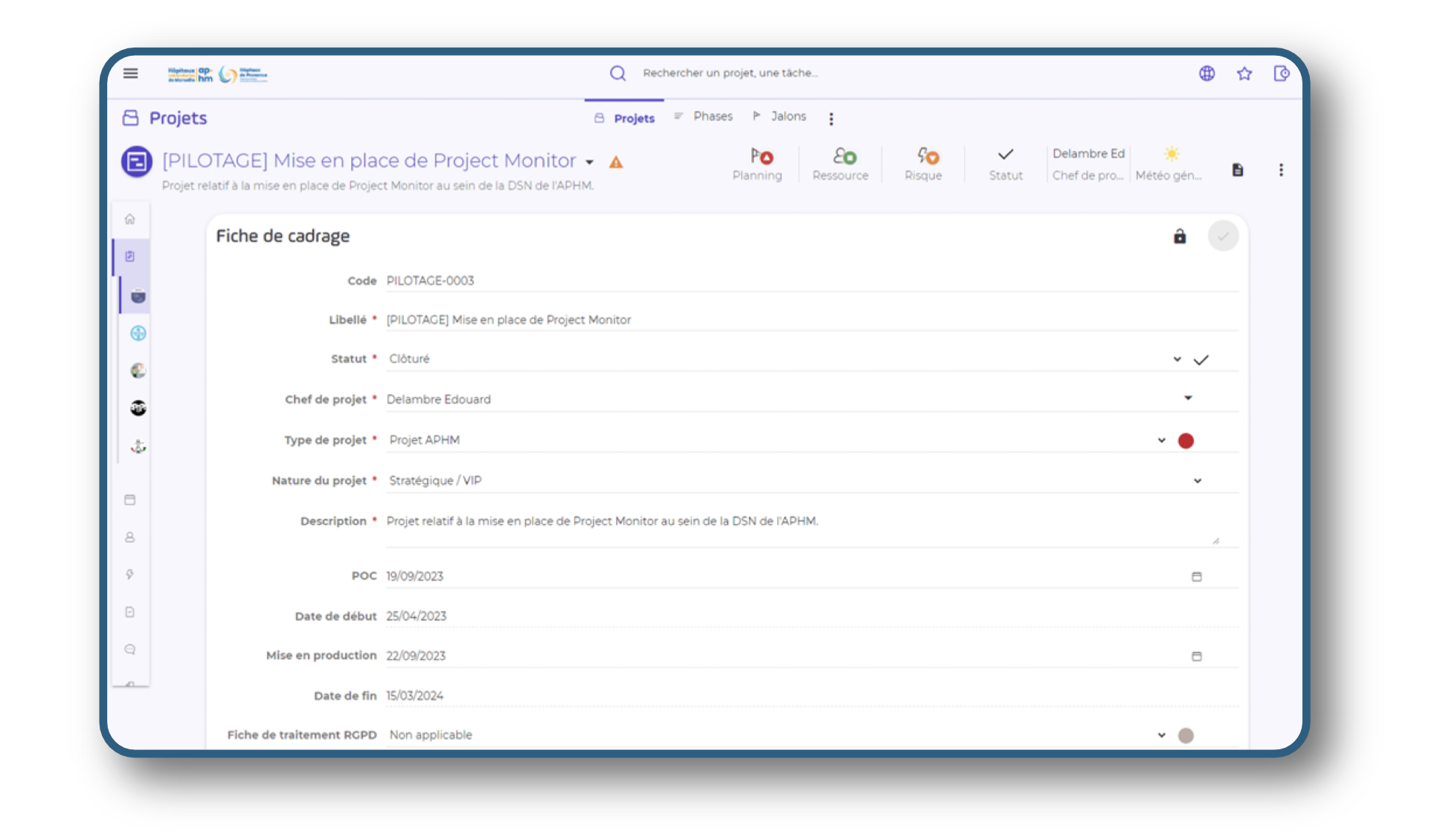The height and width of the screenshot is (840, 1440).
Task: Click the calendar icon for POC date
Action: 1197,576
